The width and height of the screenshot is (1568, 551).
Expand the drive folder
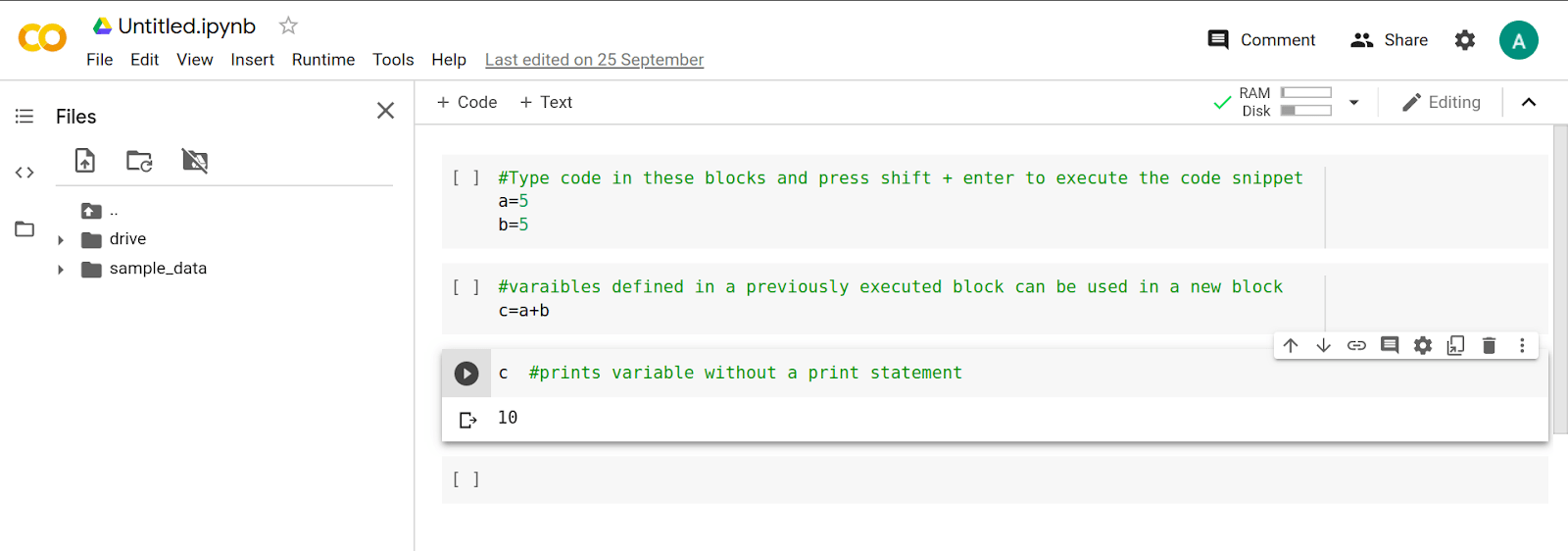61,239
